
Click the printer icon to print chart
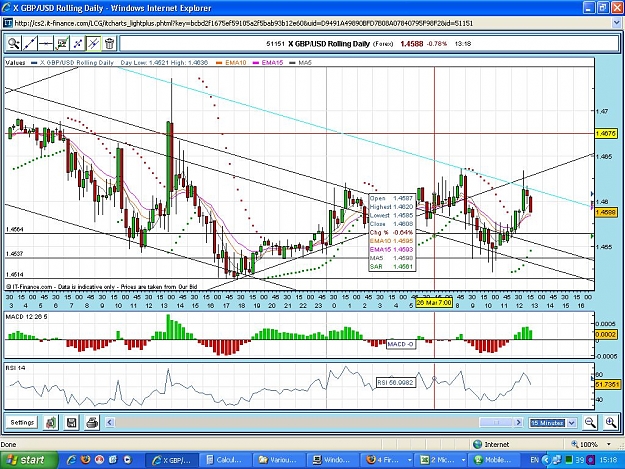pos(92,422)
